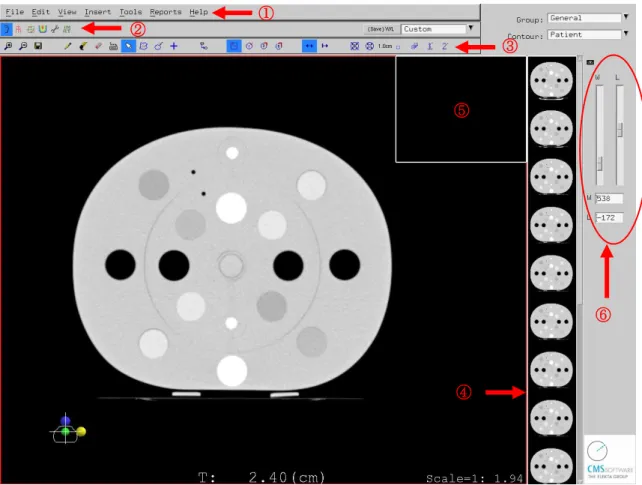Click the small dark icon above the W slider

pyautogui.click(x=590, y=63)
